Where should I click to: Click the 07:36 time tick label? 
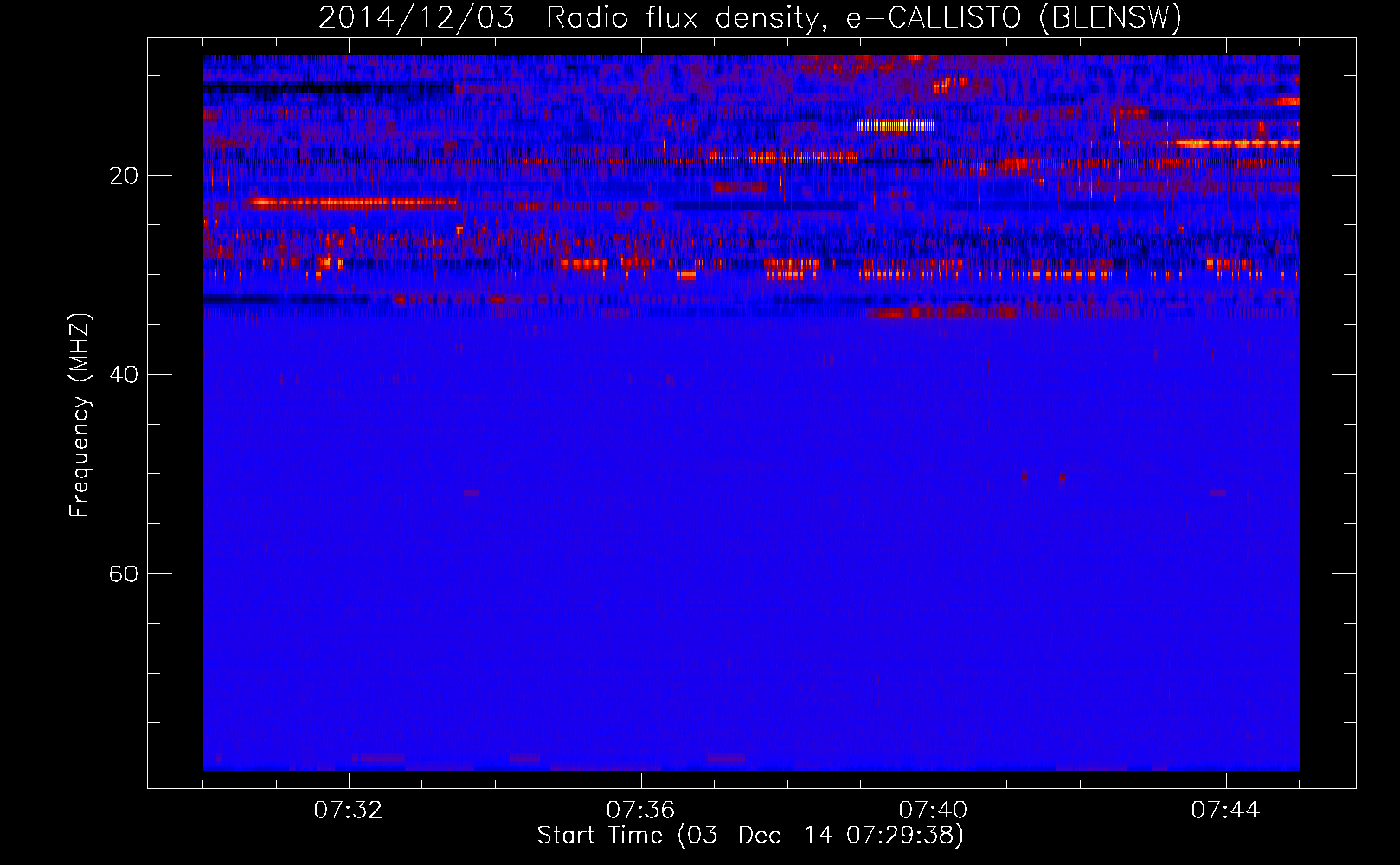641,811
